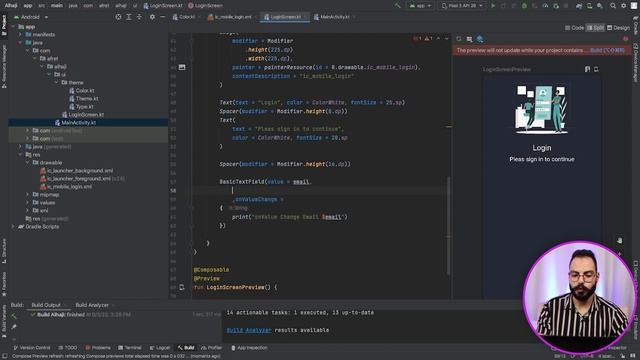Click the pan hand icon in preview
The width and height of the screenshot is (640, 360).
pos(620,241)
